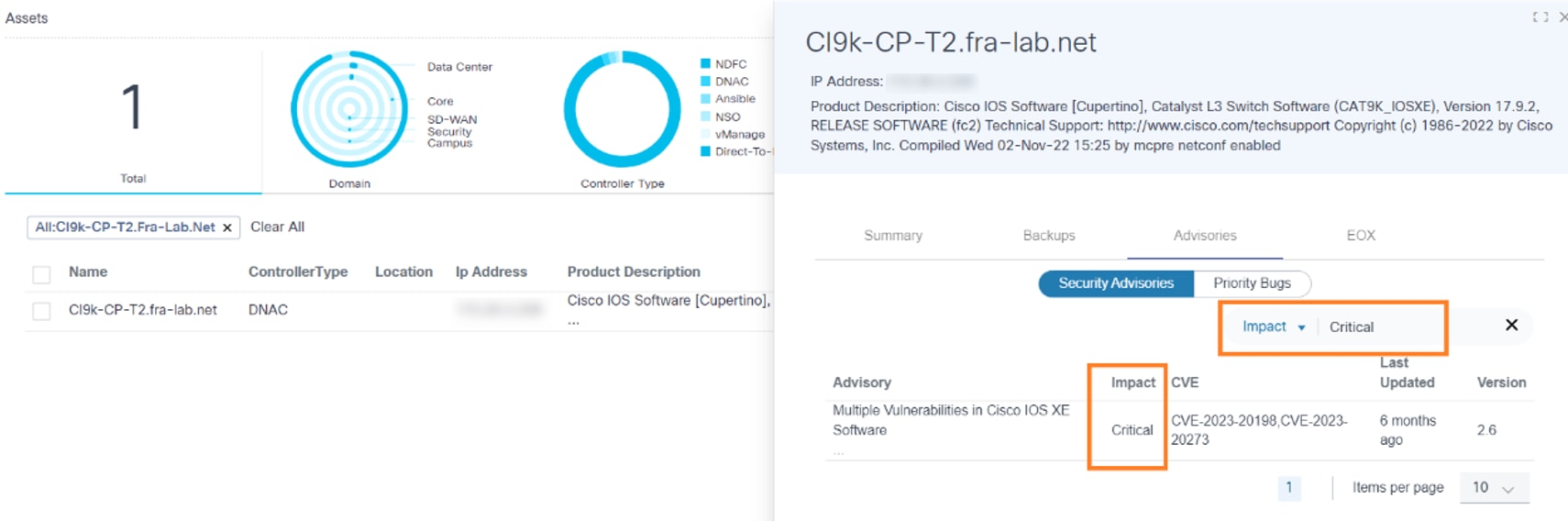This screenshot has height=521, width=1568.
Task: Open the Summary tab
Action: coord(892,236)
